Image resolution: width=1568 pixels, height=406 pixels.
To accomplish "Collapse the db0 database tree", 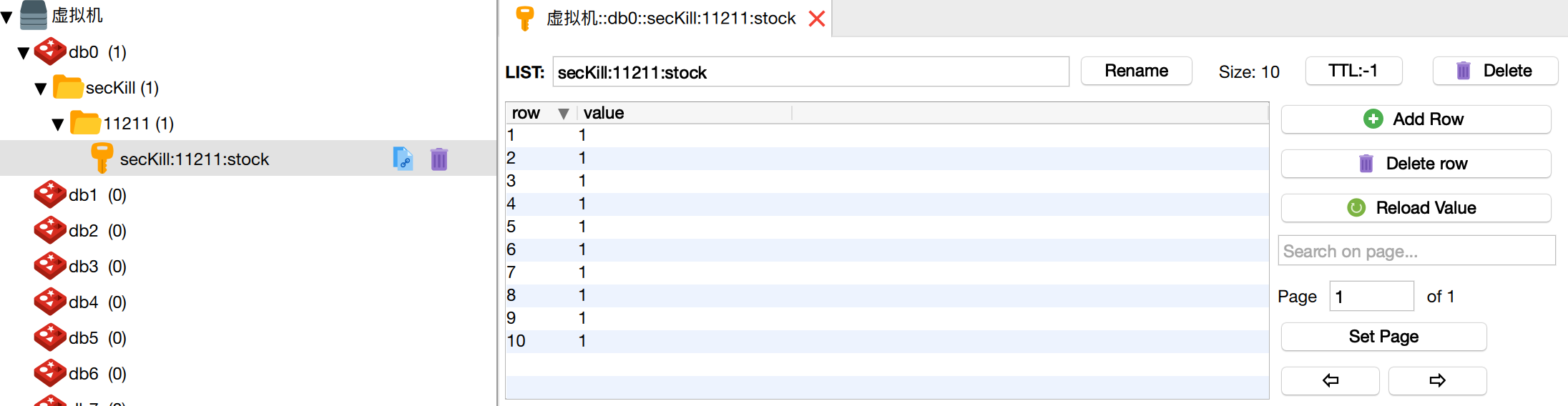I will point(24,53).
